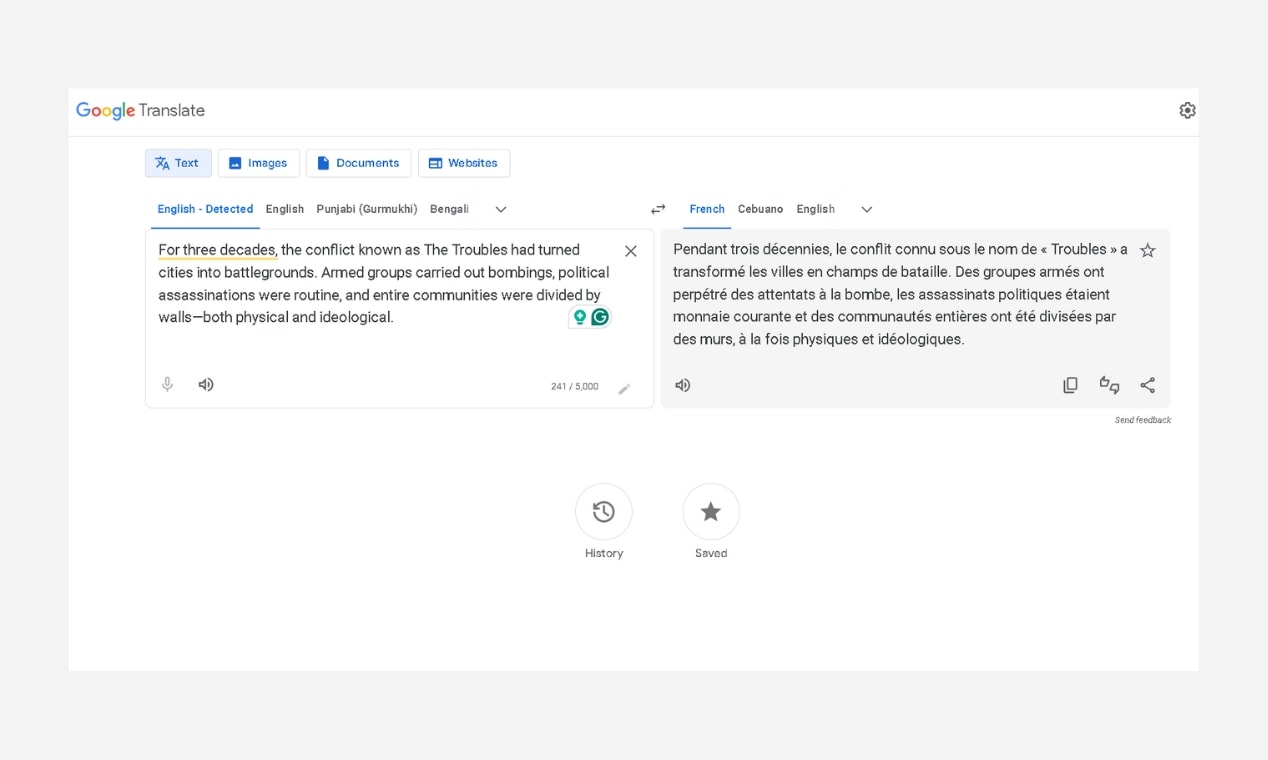Open the settings gear icon
Viewport: 1268px width, 760px height.
1187,111
